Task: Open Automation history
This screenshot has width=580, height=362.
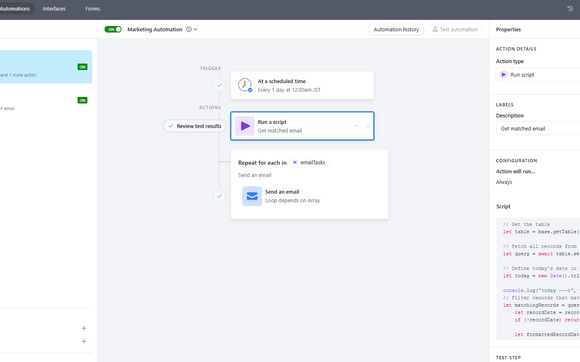Action: (x=396, y=29)
